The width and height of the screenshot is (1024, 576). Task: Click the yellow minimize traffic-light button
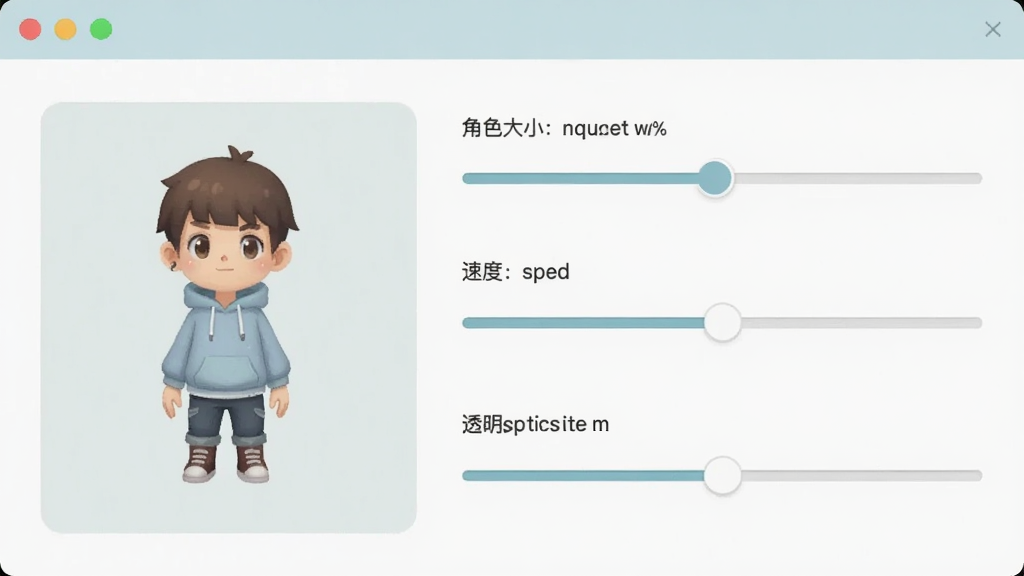(x=65, y=29)
